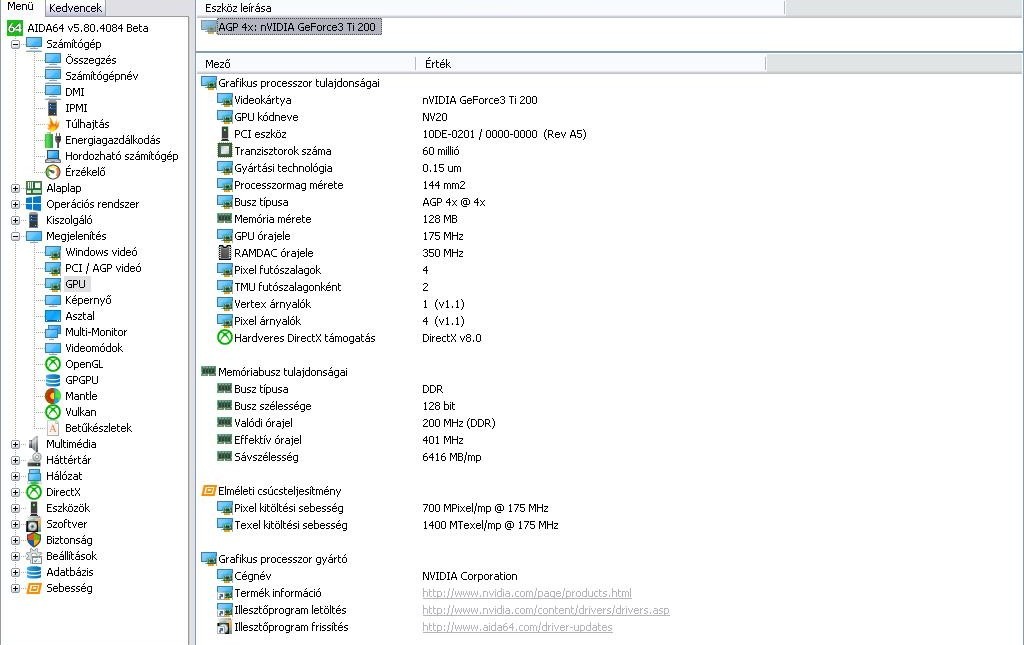The image size is (1024, 645).
Task: Switch to the Menü tab
Action: pyautogui.click(x=21, y=7)
